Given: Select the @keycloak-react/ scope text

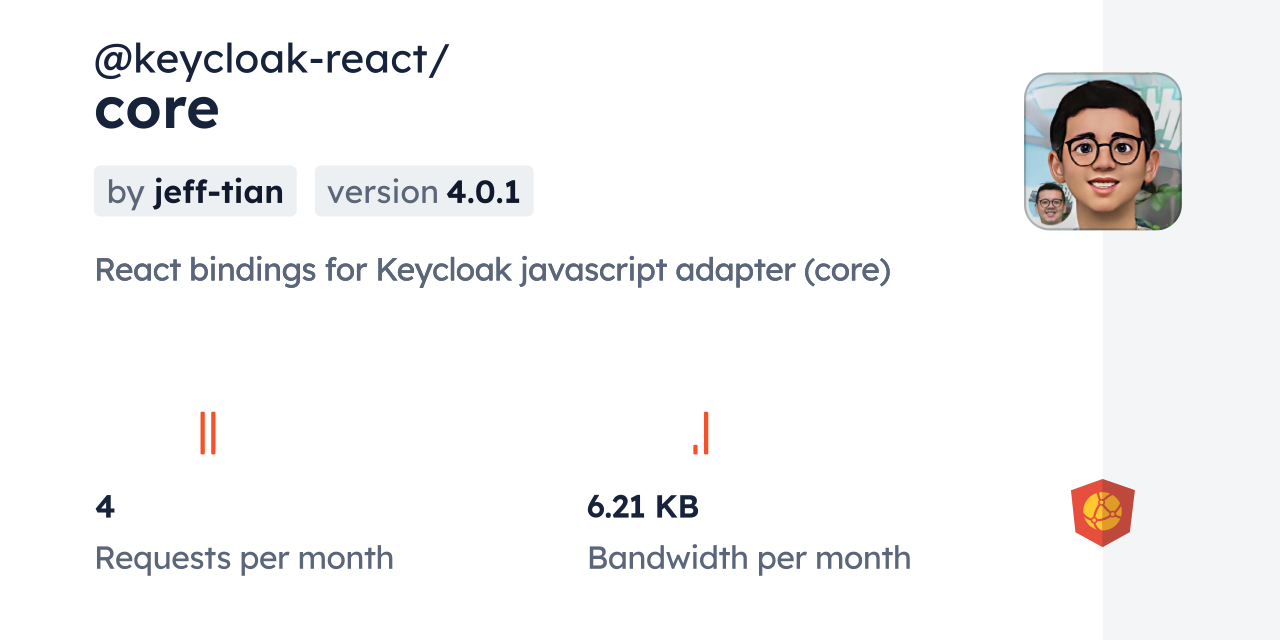Looking at the screenshot, I should [271, 60].
